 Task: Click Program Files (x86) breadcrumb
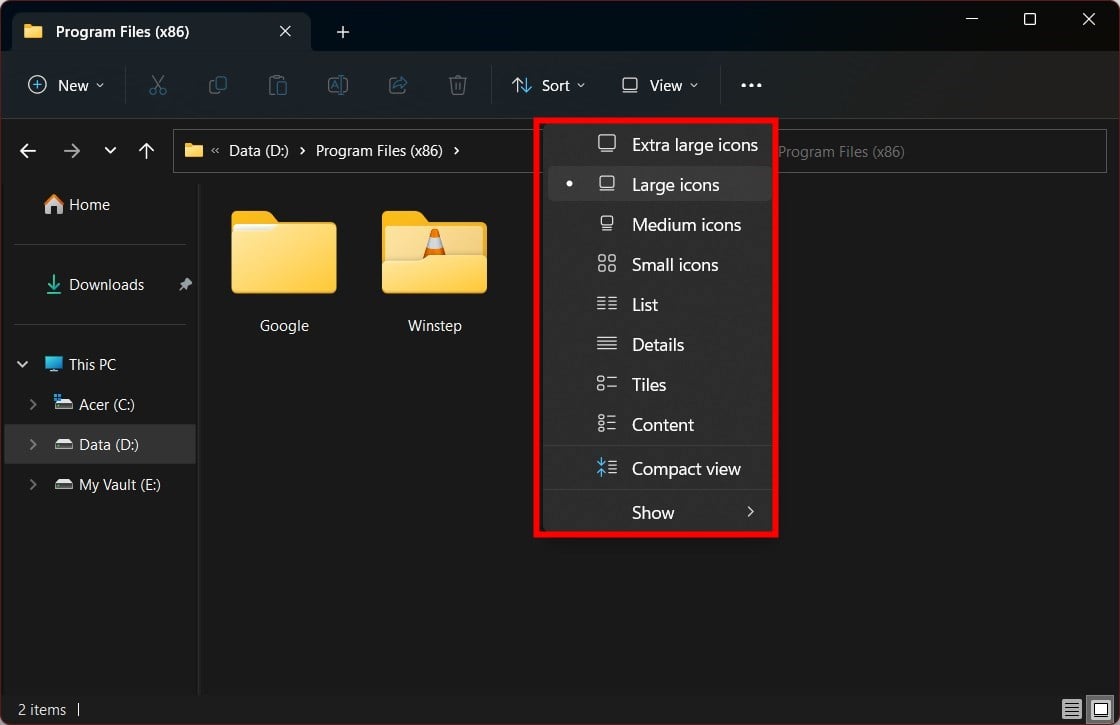click(379, 151)
